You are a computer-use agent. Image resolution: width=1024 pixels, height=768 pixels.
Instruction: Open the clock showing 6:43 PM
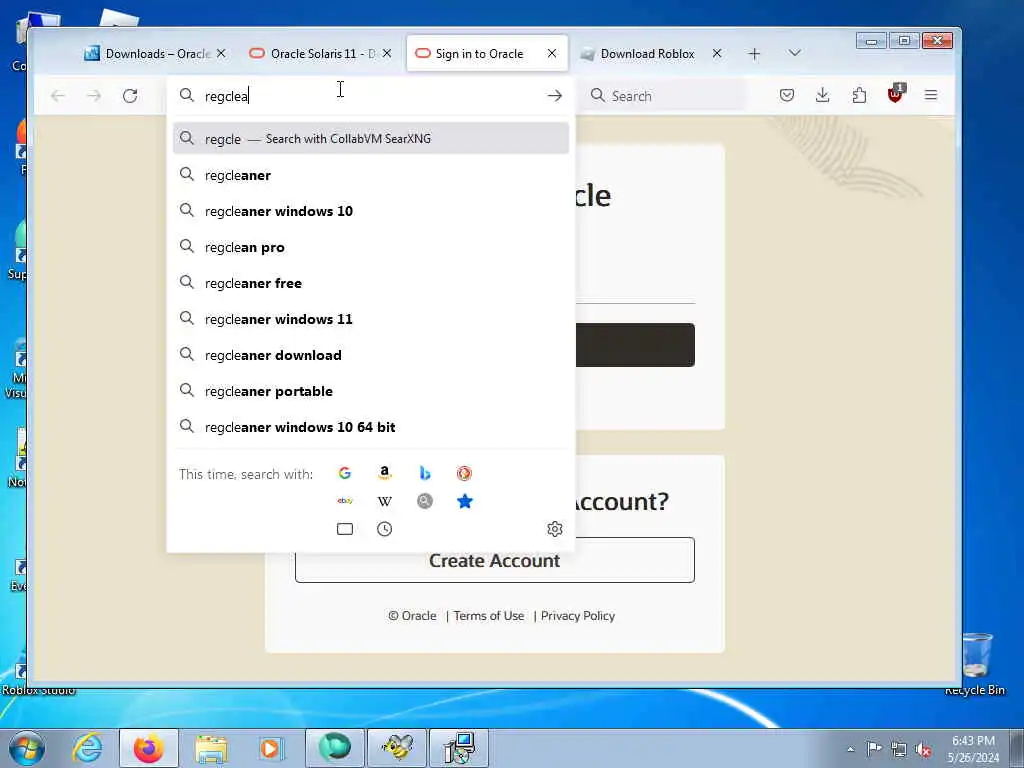tap(973, 748)
